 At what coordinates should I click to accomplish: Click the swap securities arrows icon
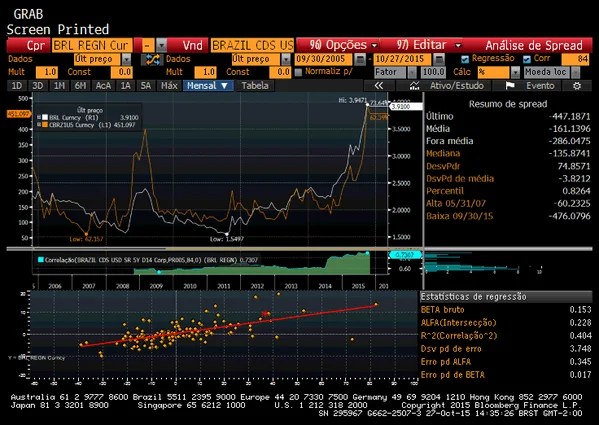(x=152, y=59)
